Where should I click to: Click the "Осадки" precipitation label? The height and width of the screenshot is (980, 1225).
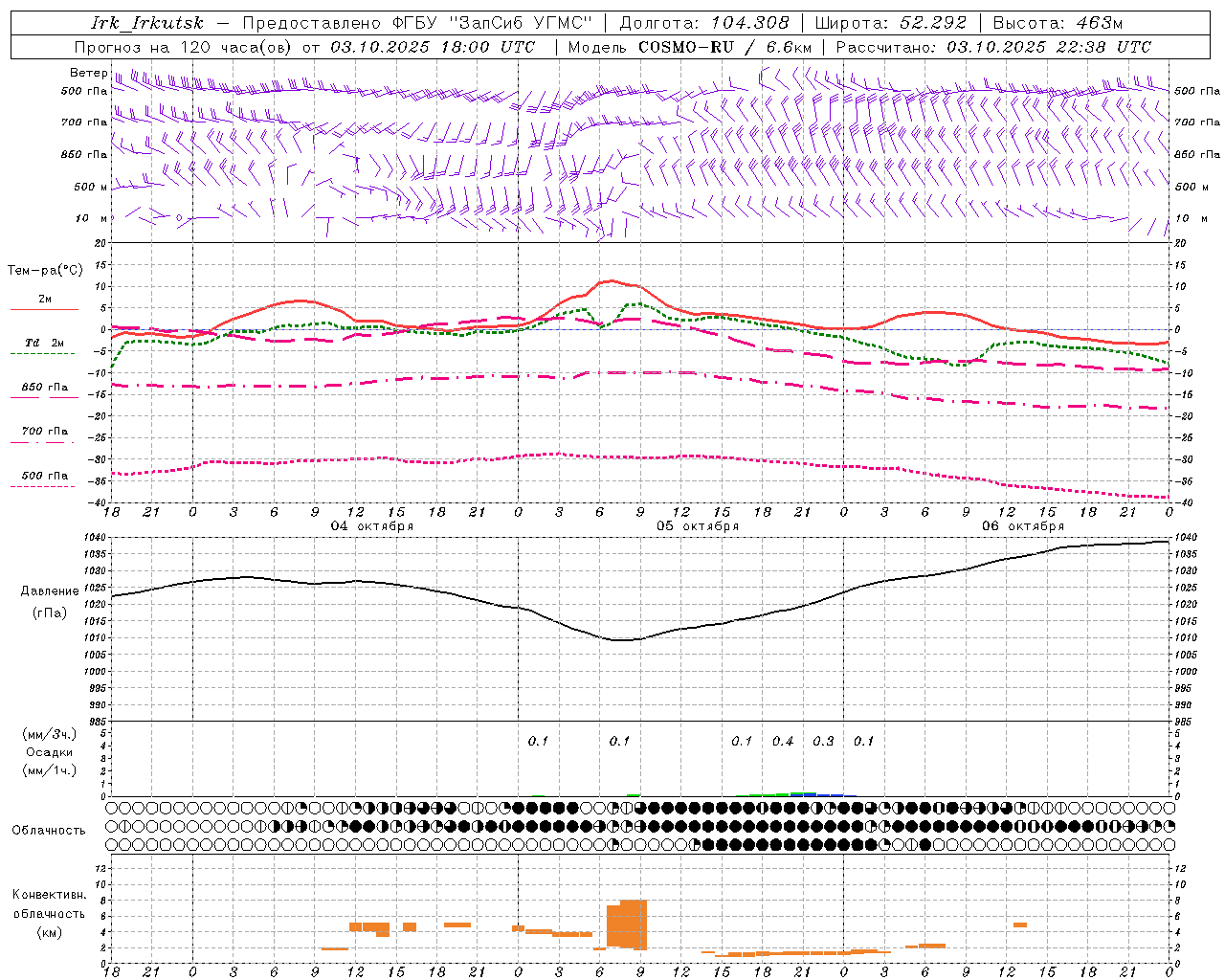(50, 752)
